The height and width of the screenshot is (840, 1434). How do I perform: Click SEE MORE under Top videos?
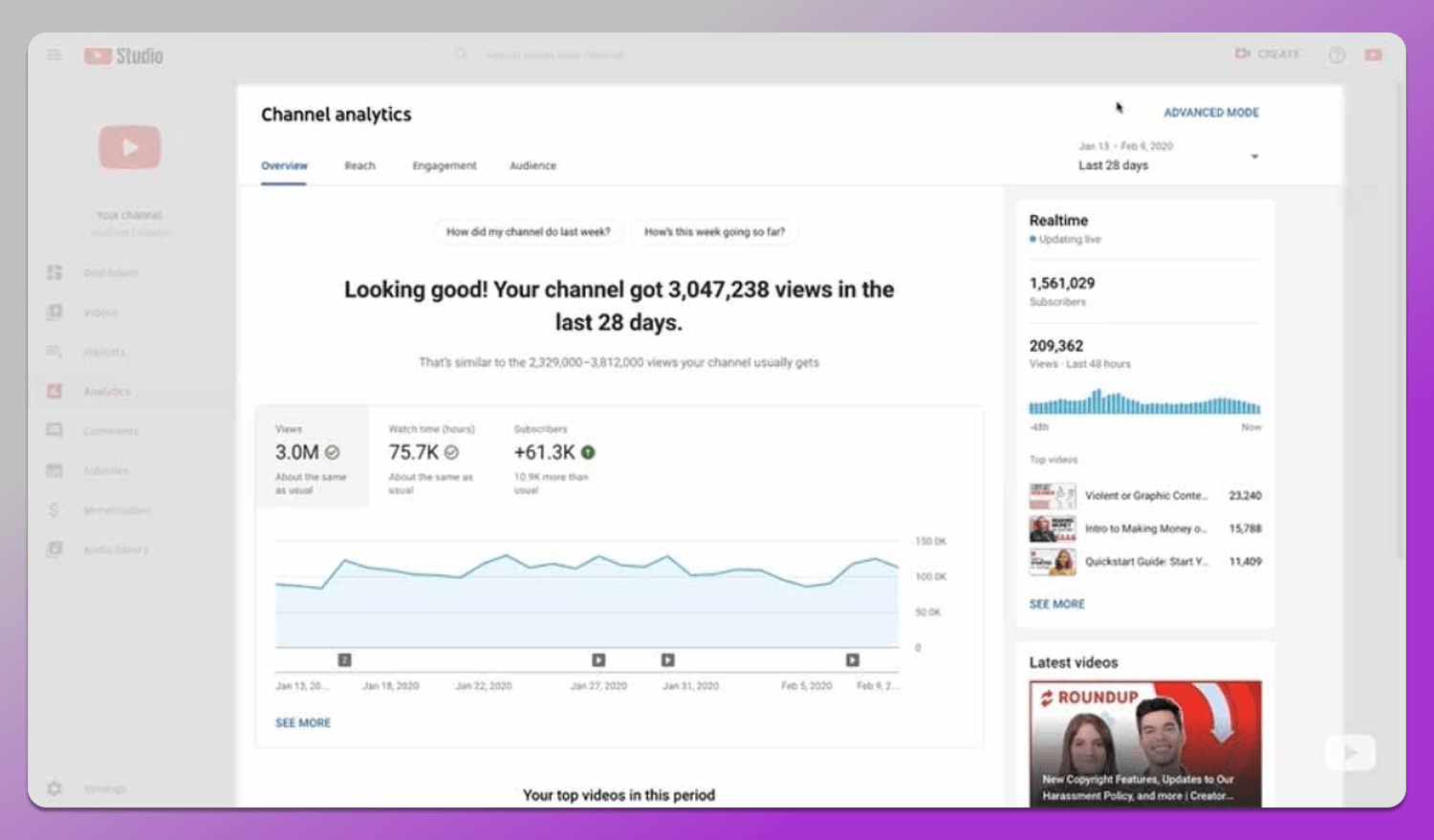[x=1055, y=603]
